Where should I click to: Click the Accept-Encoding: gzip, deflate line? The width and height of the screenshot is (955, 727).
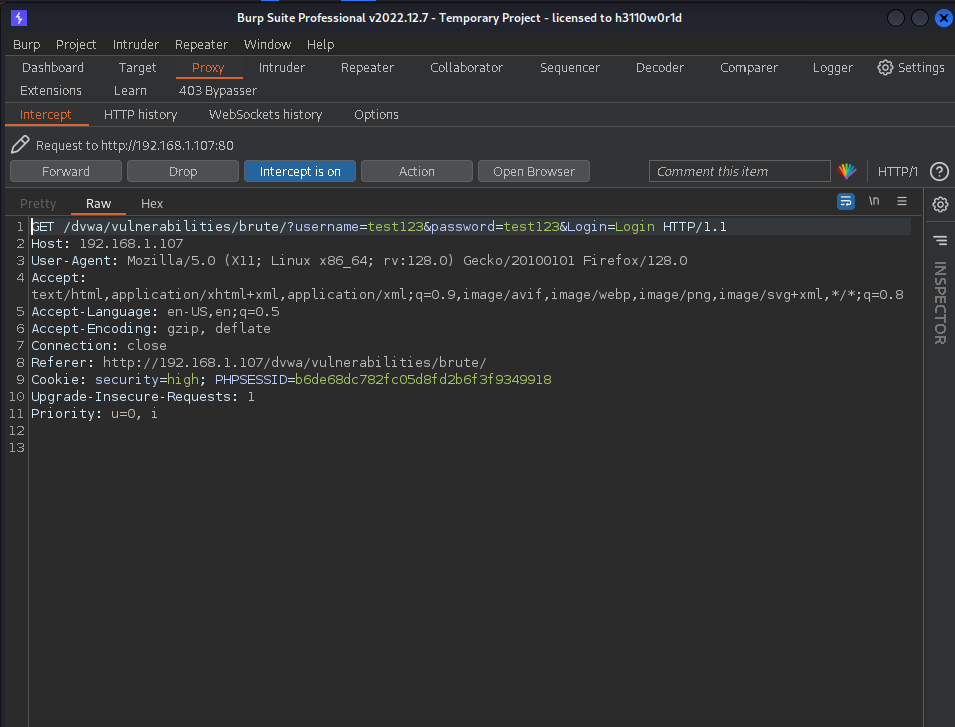click(x=151, y=329)
